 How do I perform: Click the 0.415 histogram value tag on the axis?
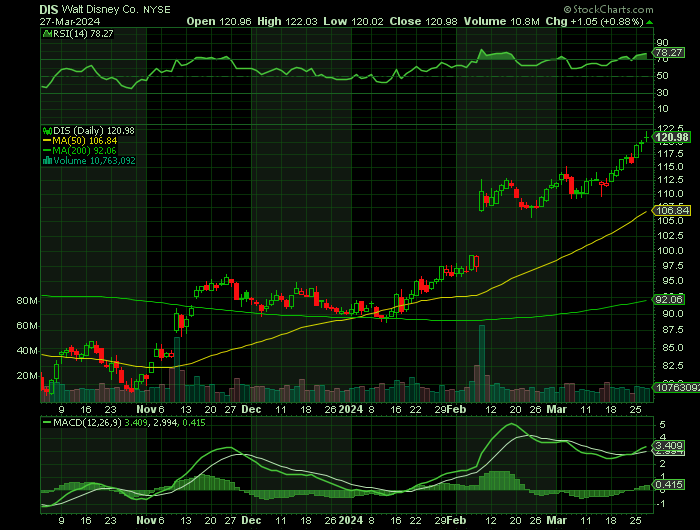point(668,484)
